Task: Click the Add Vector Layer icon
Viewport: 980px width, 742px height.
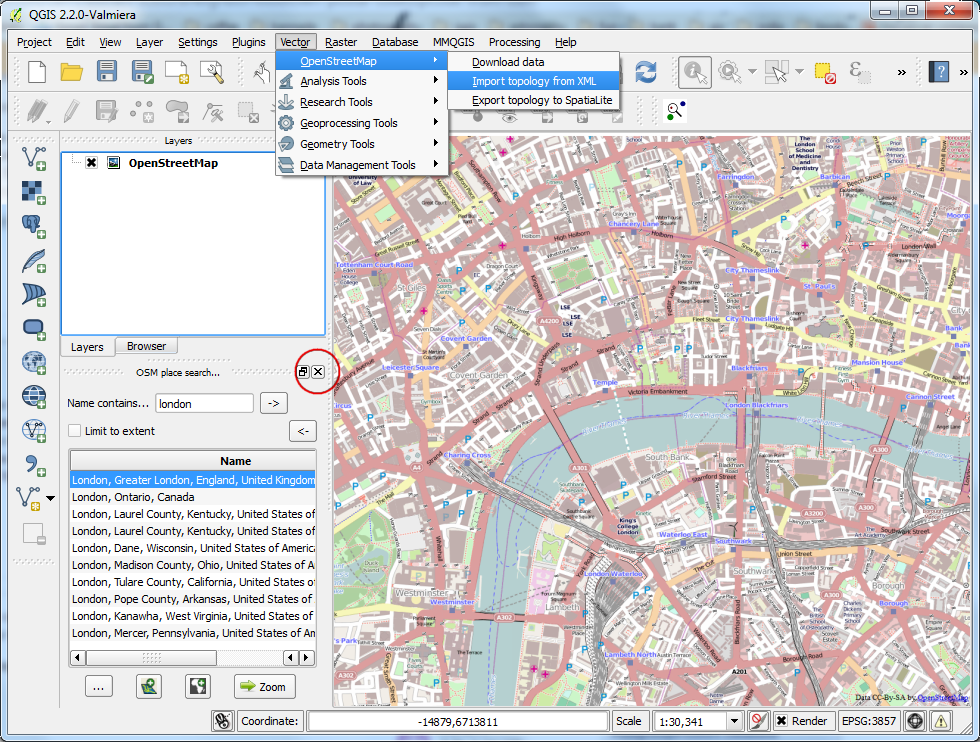Action: point(35,157)
